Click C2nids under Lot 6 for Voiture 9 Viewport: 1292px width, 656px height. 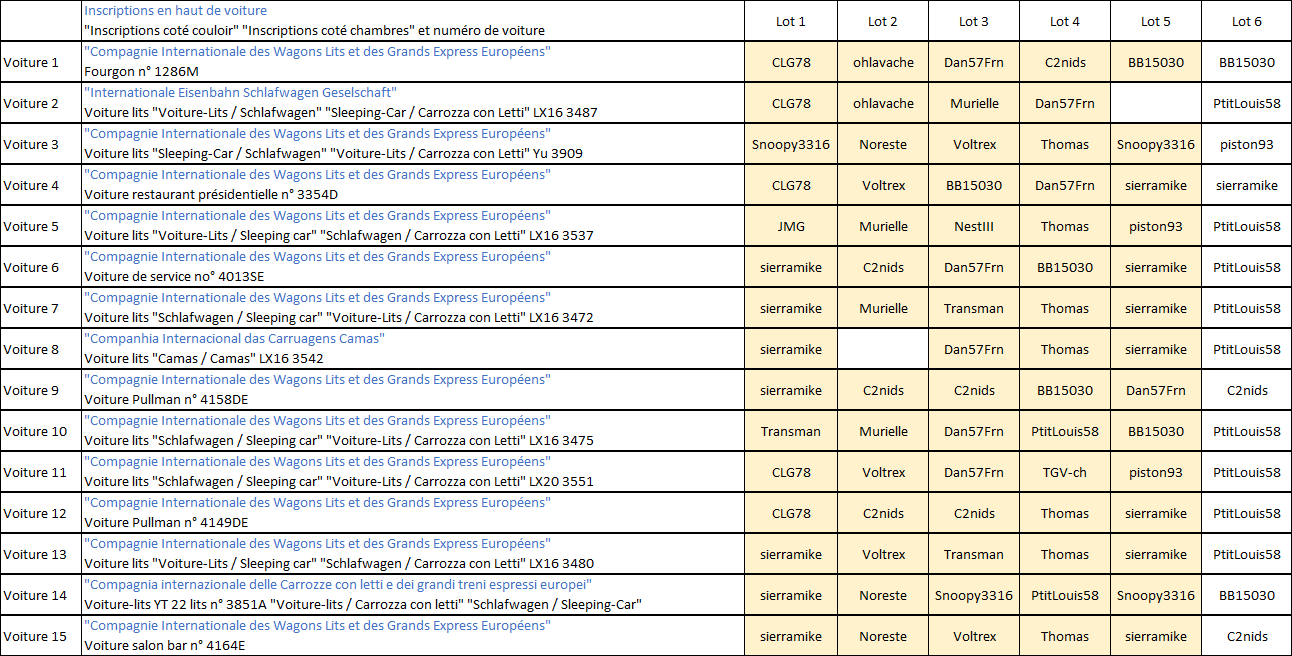pyautogui.click(x=1247, y=390)
